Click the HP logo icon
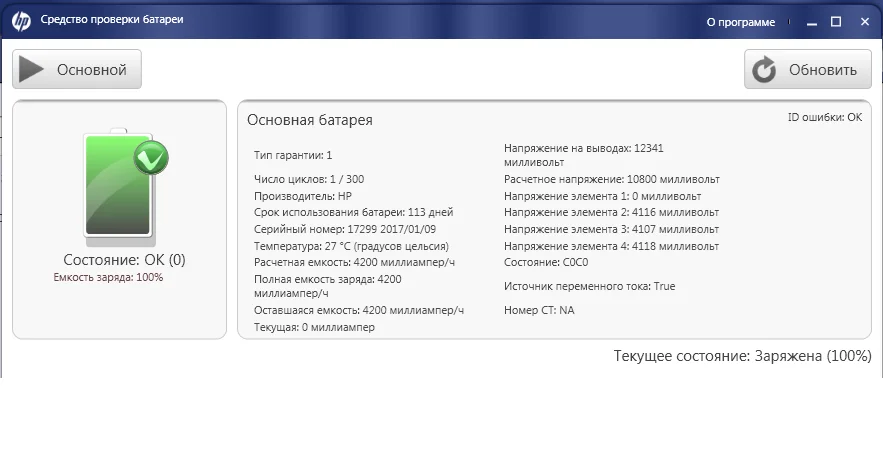This screenshot has width=883, height=460. [x=21, y=21]
